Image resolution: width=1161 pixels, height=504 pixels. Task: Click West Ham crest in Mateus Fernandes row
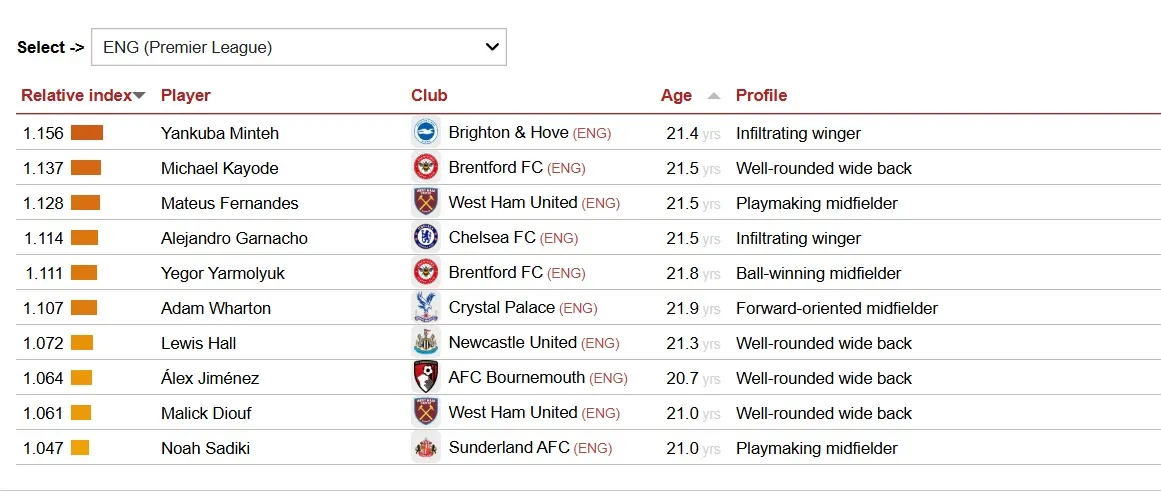coord(426,203)
